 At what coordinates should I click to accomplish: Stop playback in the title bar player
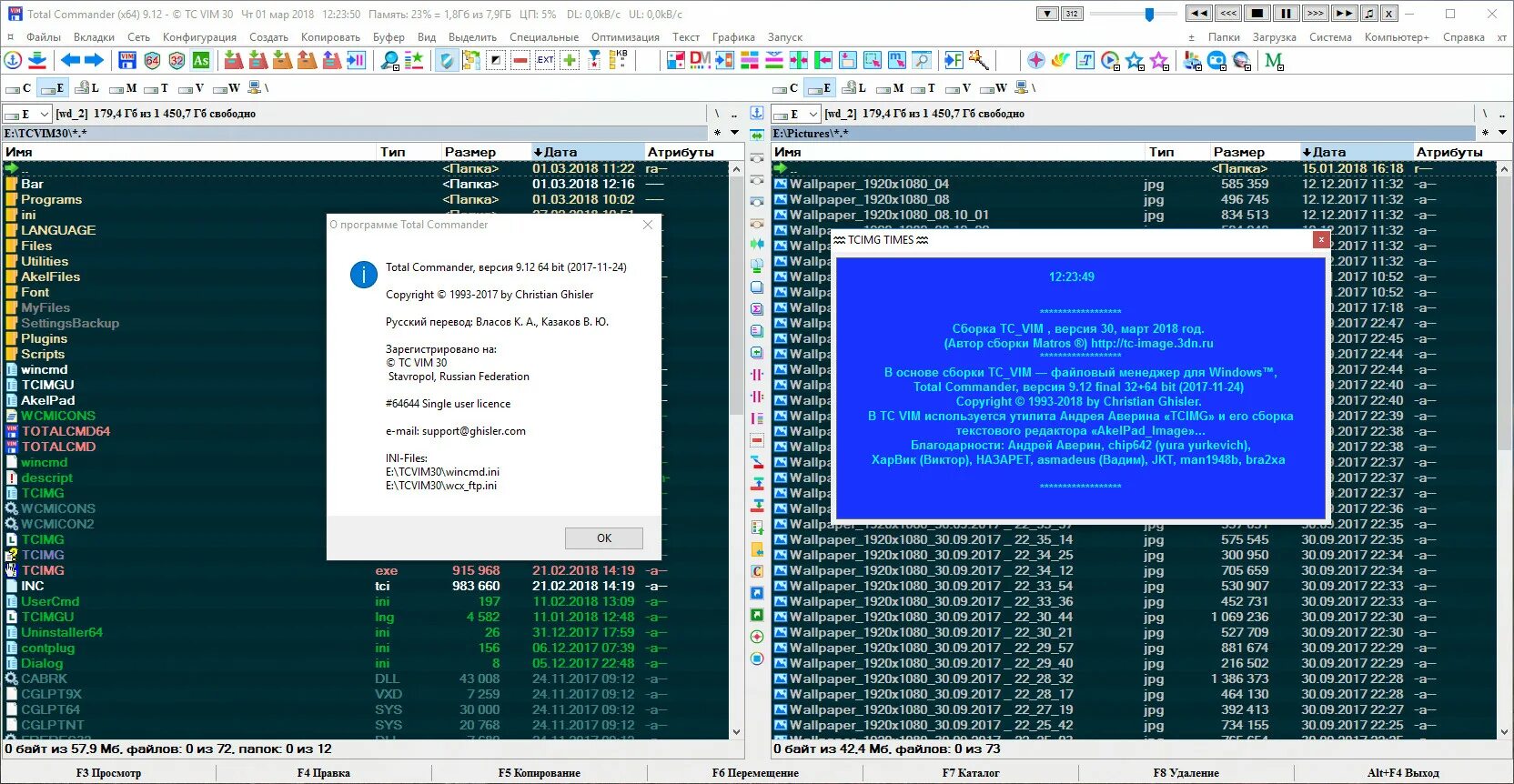coord(1257,14)
